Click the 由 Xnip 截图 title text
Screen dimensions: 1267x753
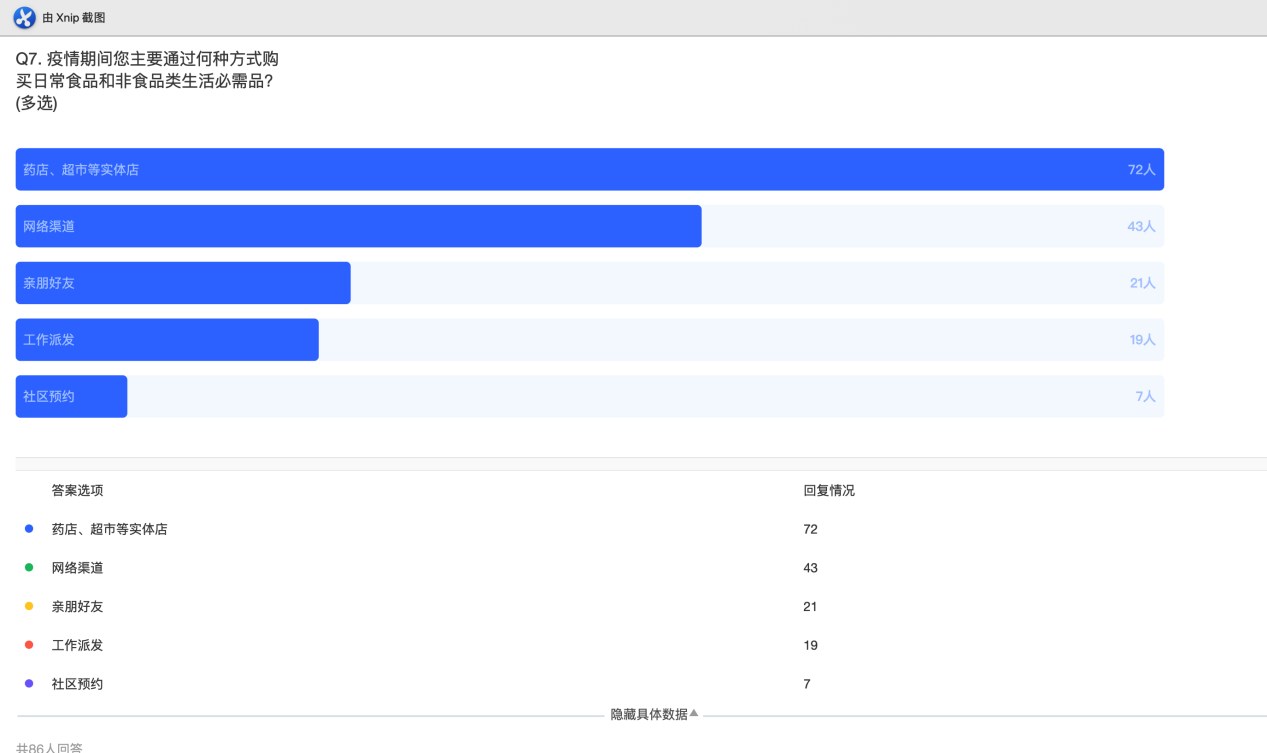coord(73,18)
